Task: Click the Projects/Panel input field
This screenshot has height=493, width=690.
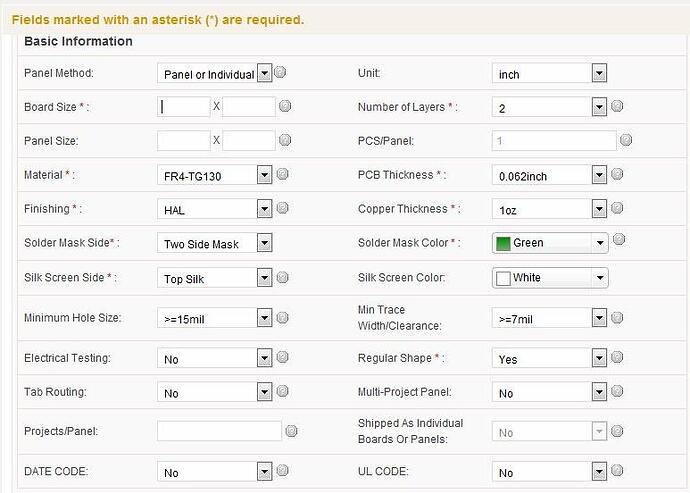Action: [x=219, y=431]
